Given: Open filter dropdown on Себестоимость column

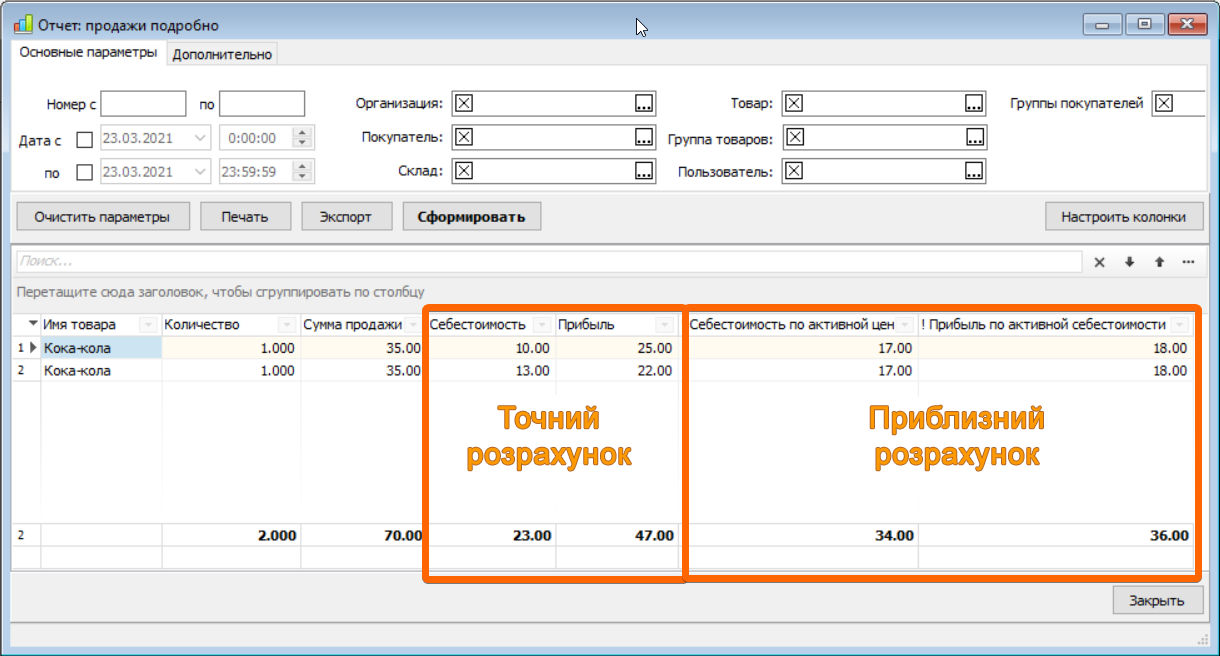Looking at the screenshot, I should (543, 325).
